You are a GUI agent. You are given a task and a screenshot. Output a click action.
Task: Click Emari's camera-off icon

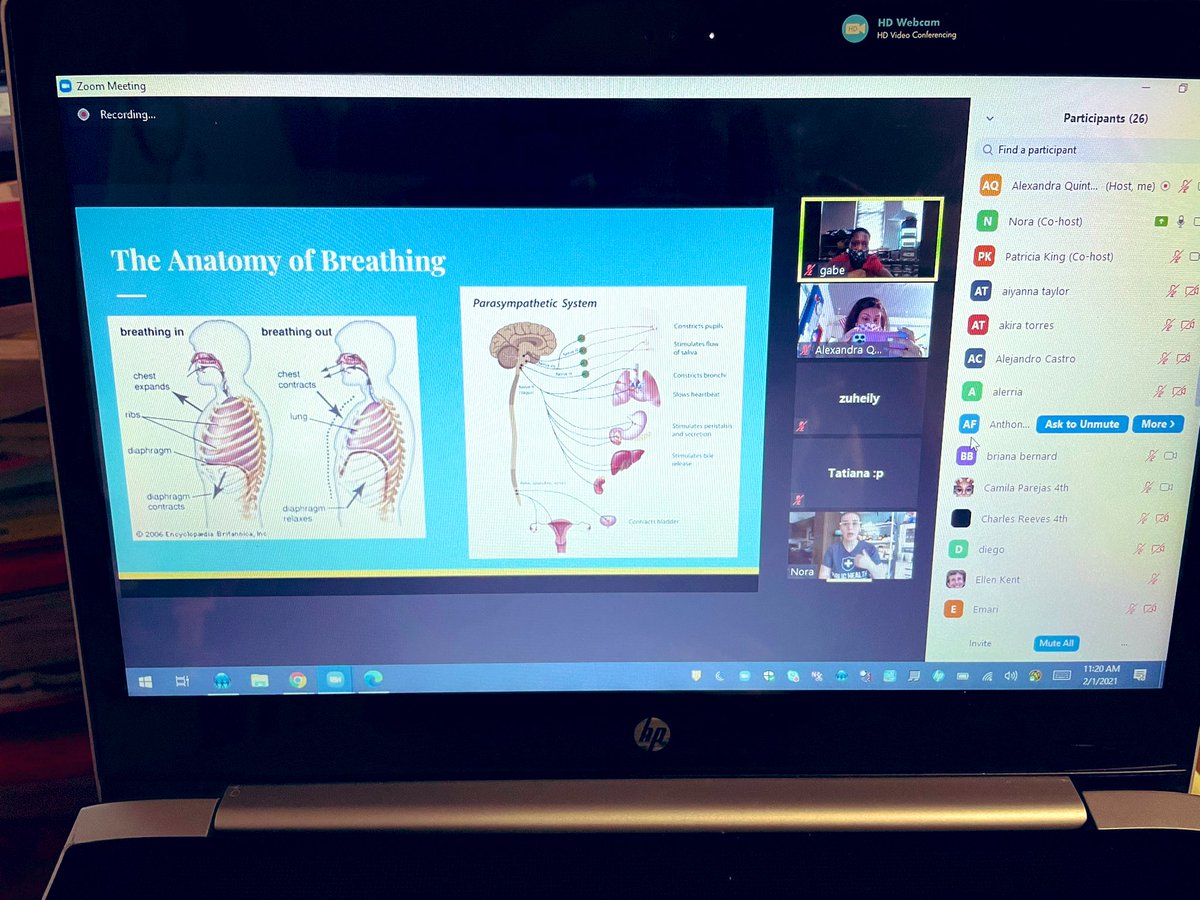[x=1150, y=609]
